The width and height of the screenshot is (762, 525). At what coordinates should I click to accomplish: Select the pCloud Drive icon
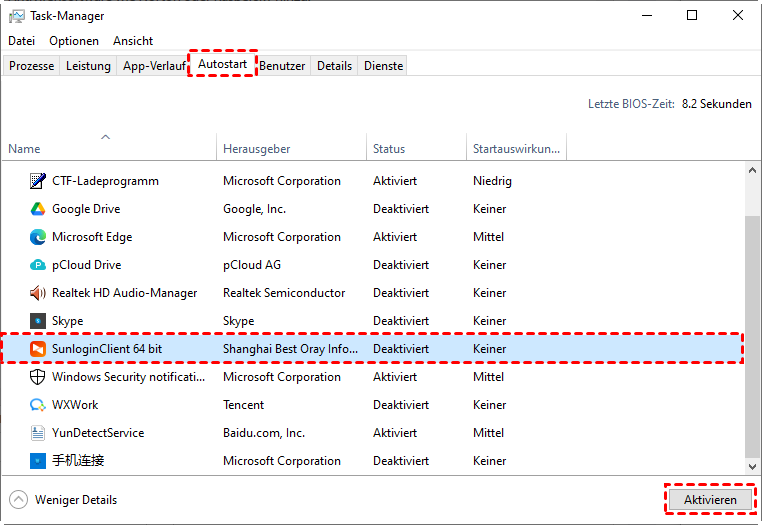[x=37, y=265]
